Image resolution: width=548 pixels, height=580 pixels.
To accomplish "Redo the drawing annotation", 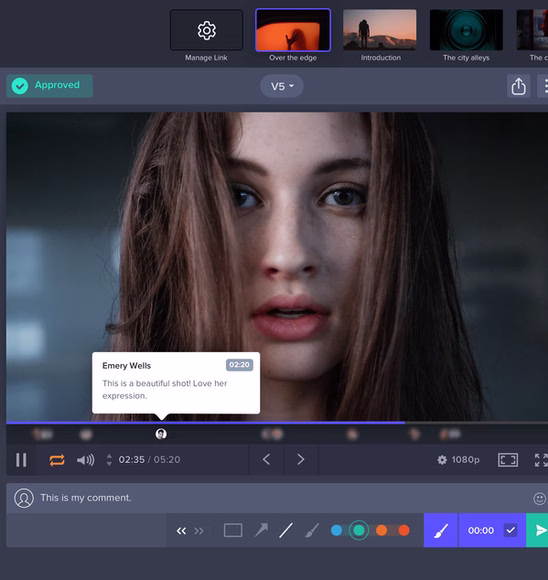I will click(x=199, y=531).
